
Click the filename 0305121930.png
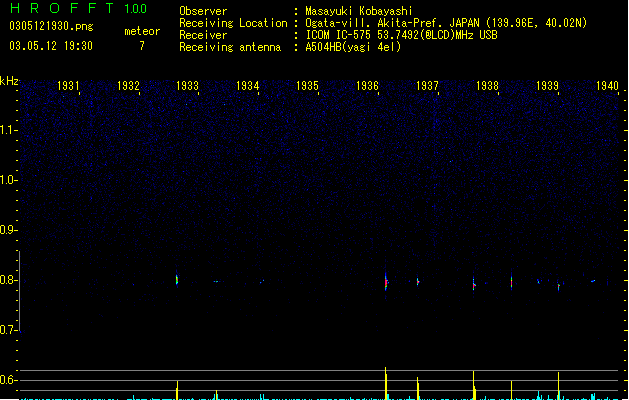pyautogui.click(x=51, y=26)
